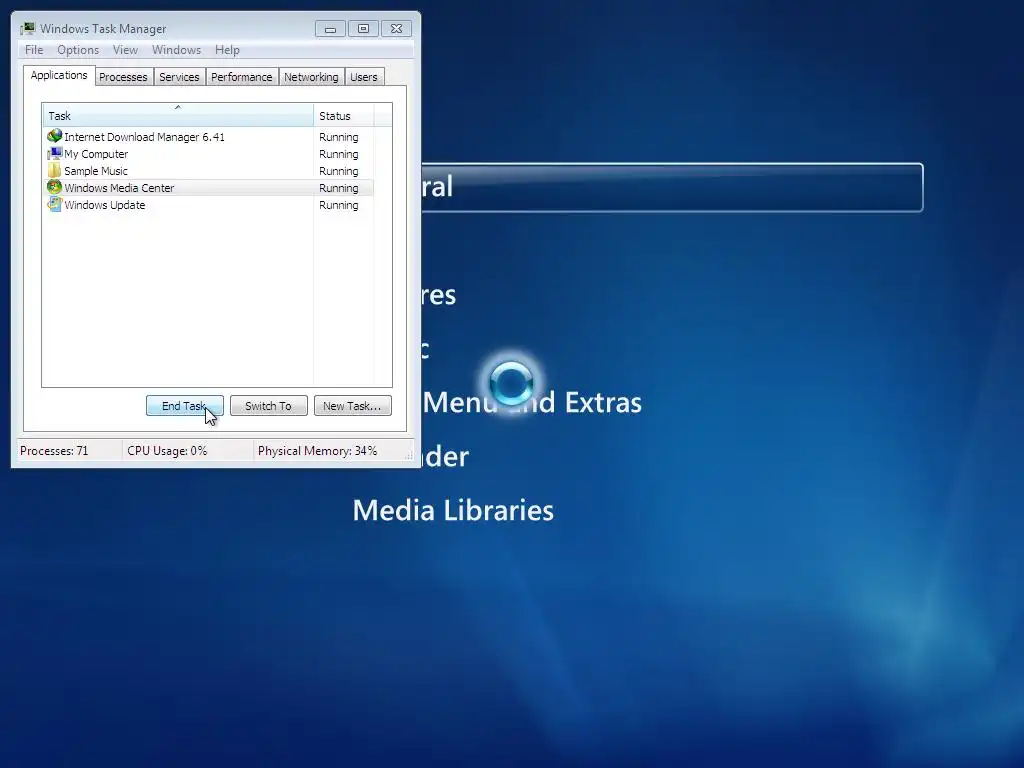Click Running status of Internet Download Manager
This screenshot has width=1024, height=768.
coord(338,137)
